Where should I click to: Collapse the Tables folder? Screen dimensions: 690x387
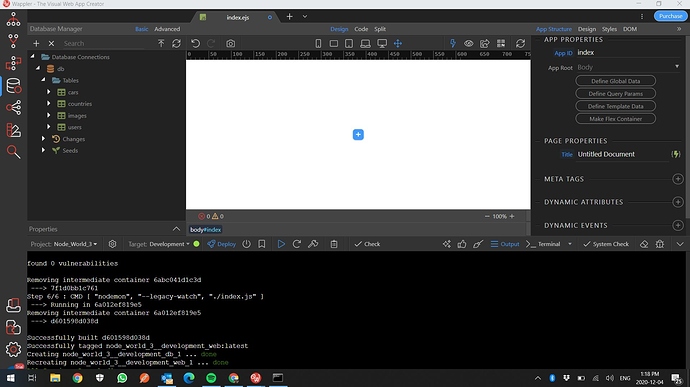tap(43, 80)
